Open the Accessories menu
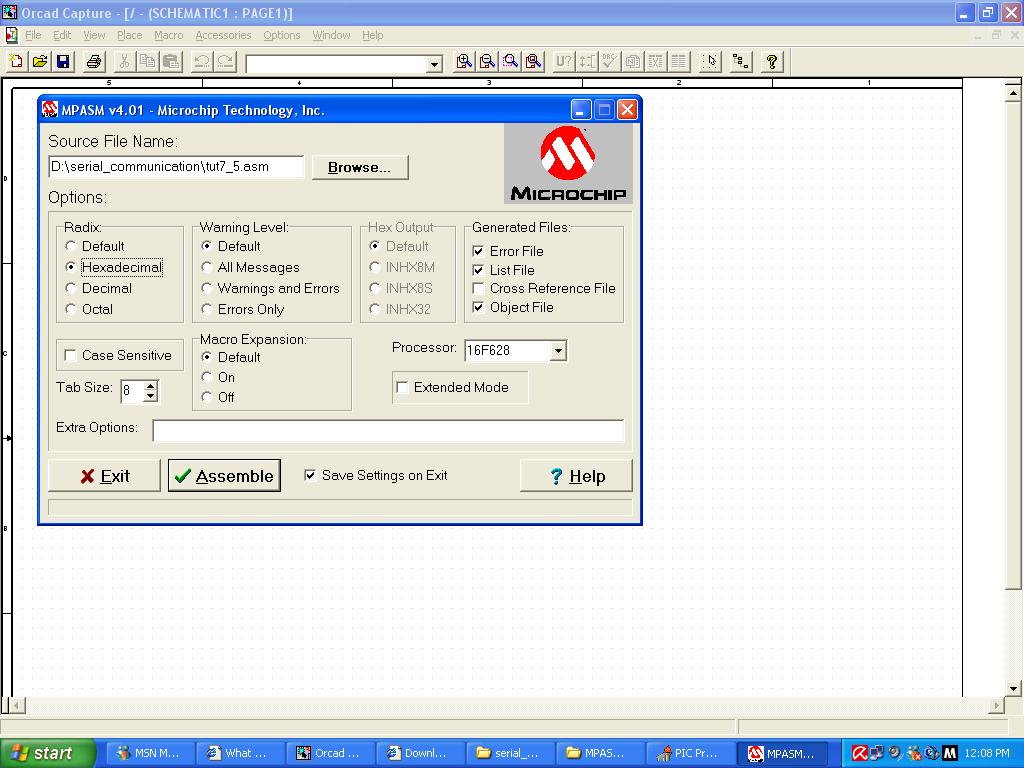1024x768 pixels. point(223,35)
